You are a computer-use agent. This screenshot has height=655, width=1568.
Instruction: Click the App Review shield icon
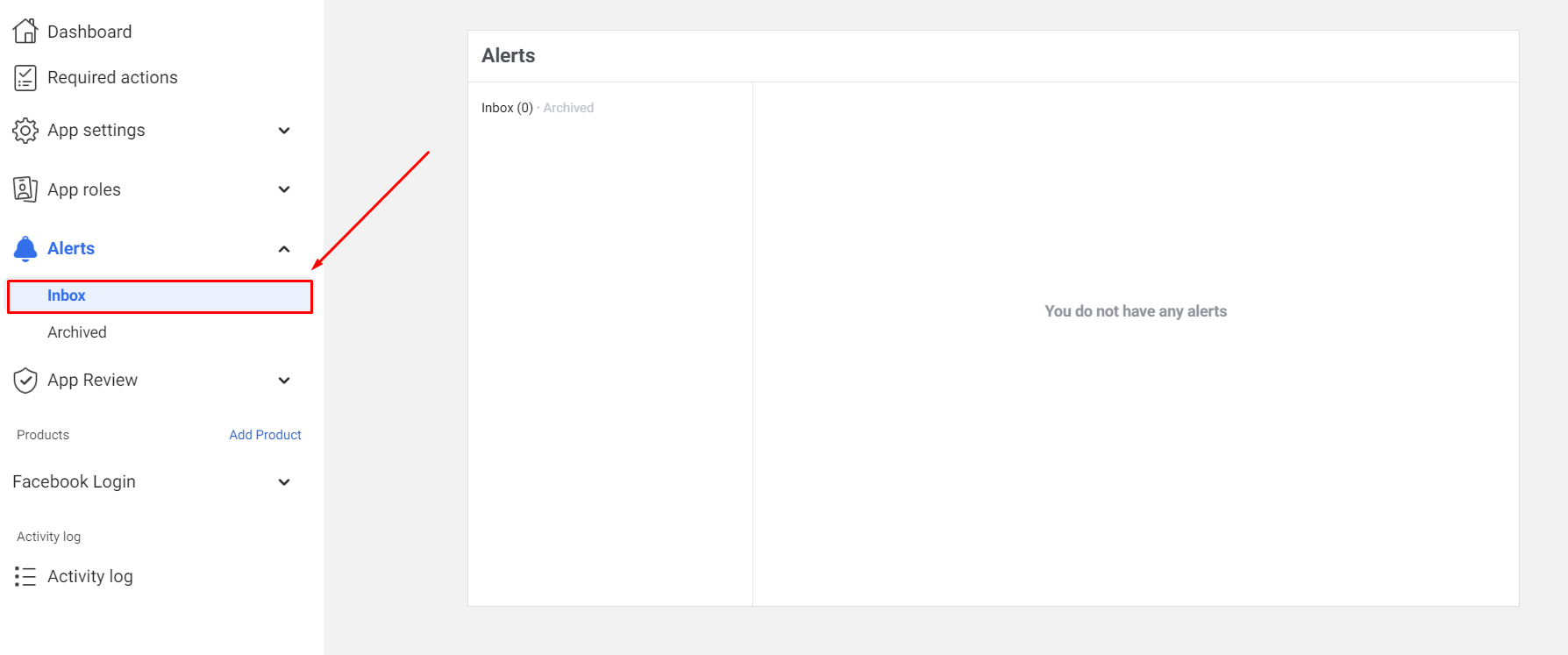[25, 381]
